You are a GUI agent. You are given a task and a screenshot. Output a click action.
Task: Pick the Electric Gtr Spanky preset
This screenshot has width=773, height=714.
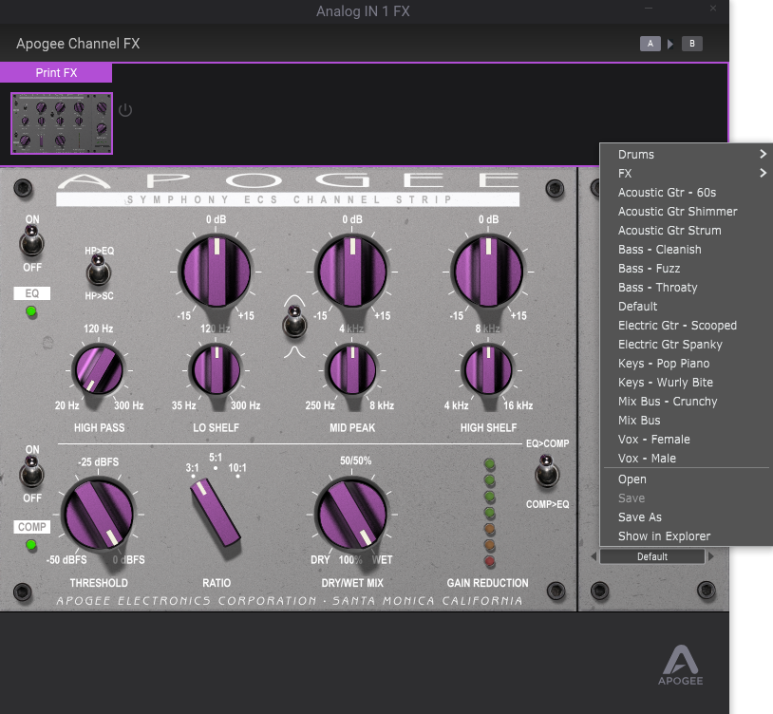point(688,344)
